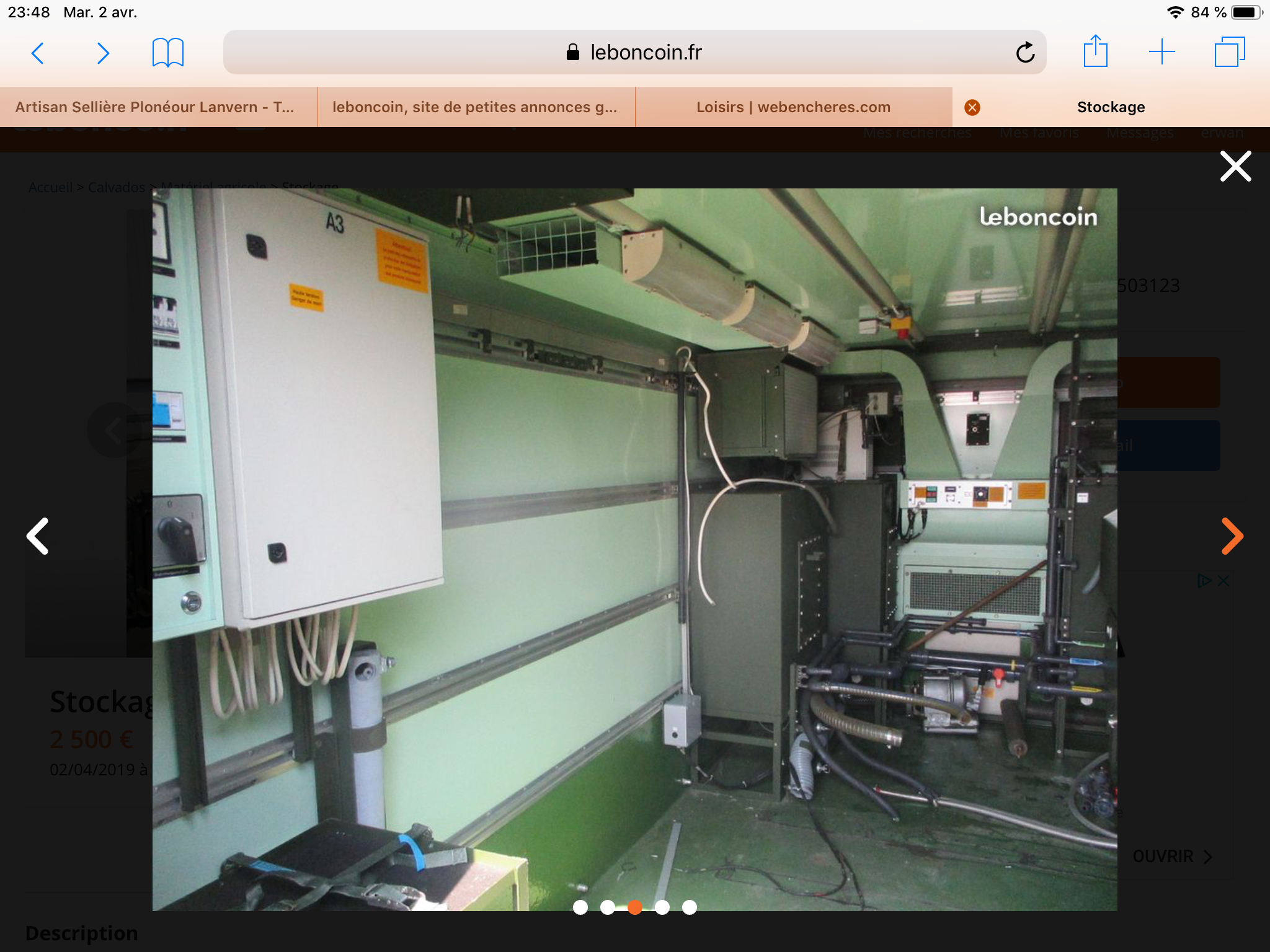1270x952 pixels.
Task: Open the Safari bookmarks book icon
Action: point(167,53)
